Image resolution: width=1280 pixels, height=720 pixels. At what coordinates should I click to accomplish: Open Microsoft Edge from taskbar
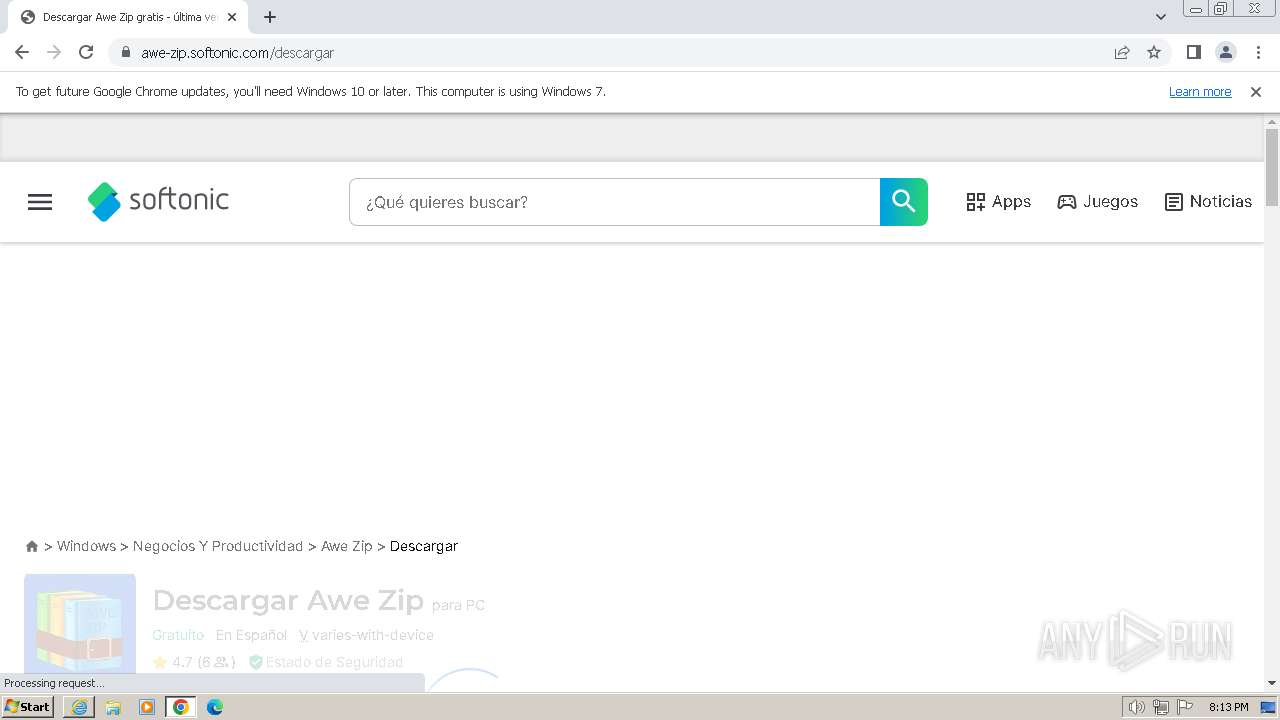pyautogui.click(x=215, y=707)
